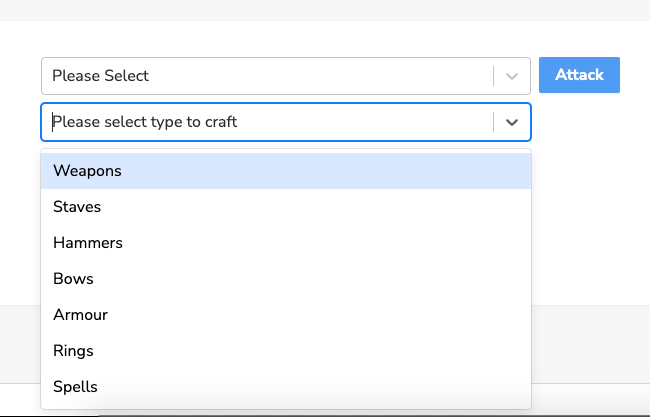Pick the Spells craft option
Screen dimensions: 650x417
[286, 387]
